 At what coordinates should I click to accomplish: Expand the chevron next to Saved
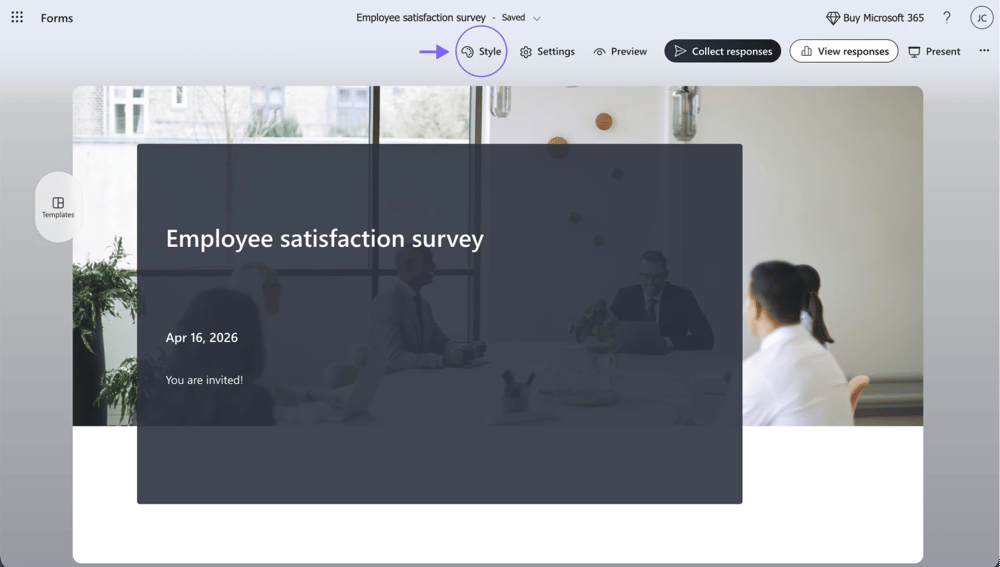[x=537, y=18]
